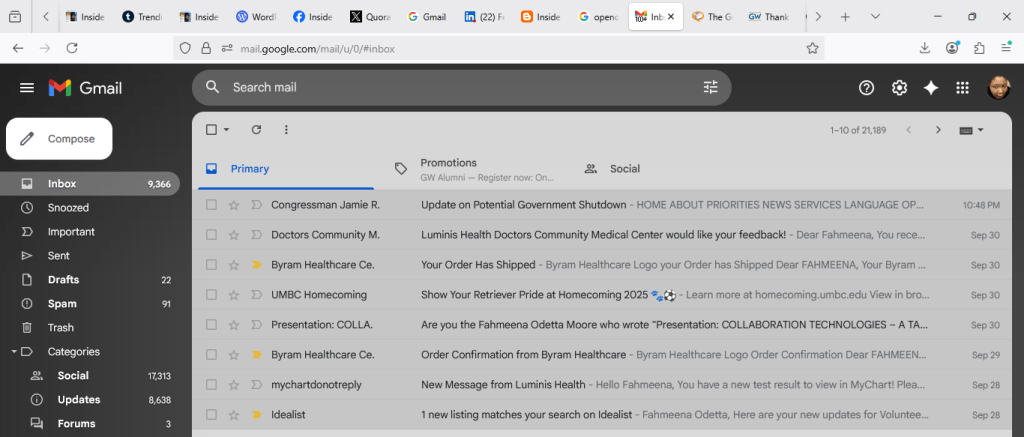
Task: Collapse the Categories section
Action: pos(14,351)
